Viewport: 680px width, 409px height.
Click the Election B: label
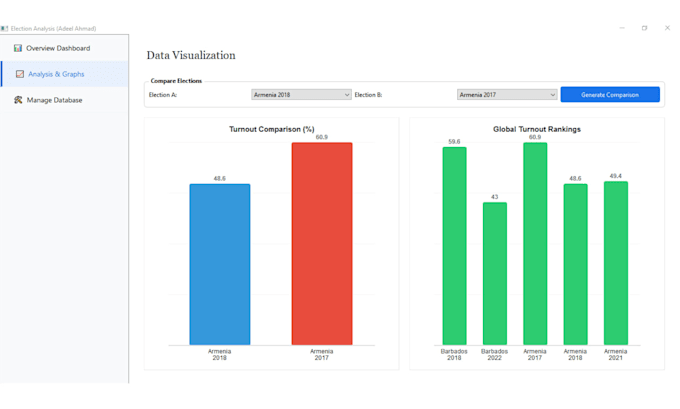[x=368, y=95]
